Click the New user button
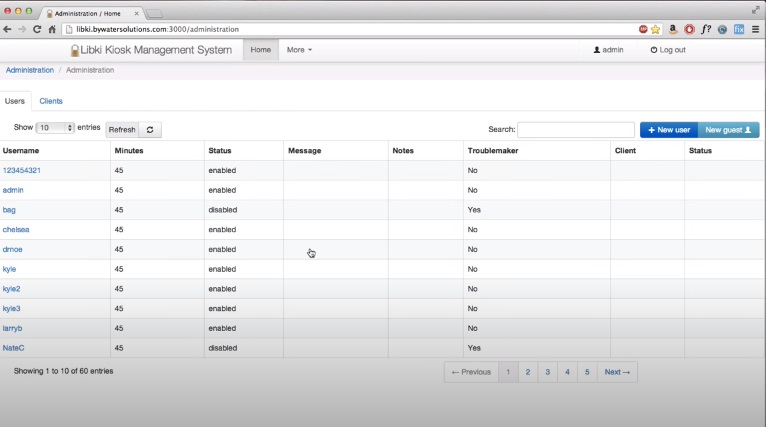Viewport: 766px width, 427px height. click(668, 130)
